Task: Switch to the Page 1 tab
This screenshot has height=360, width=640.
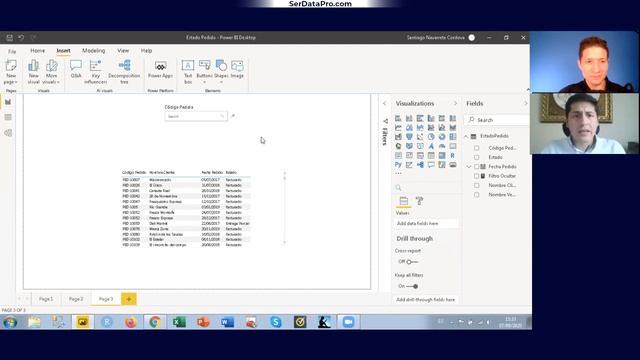Action: [x=46, y=299]
